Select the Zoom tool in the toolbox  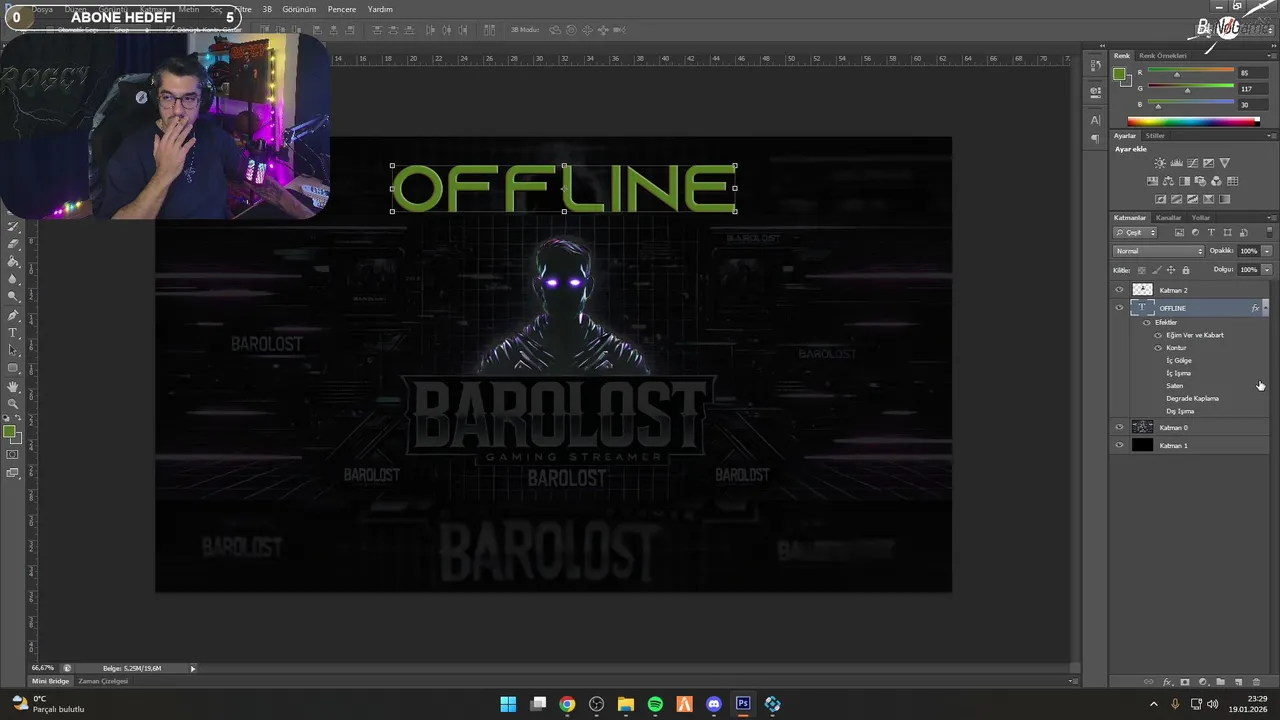tap(13, 405)
